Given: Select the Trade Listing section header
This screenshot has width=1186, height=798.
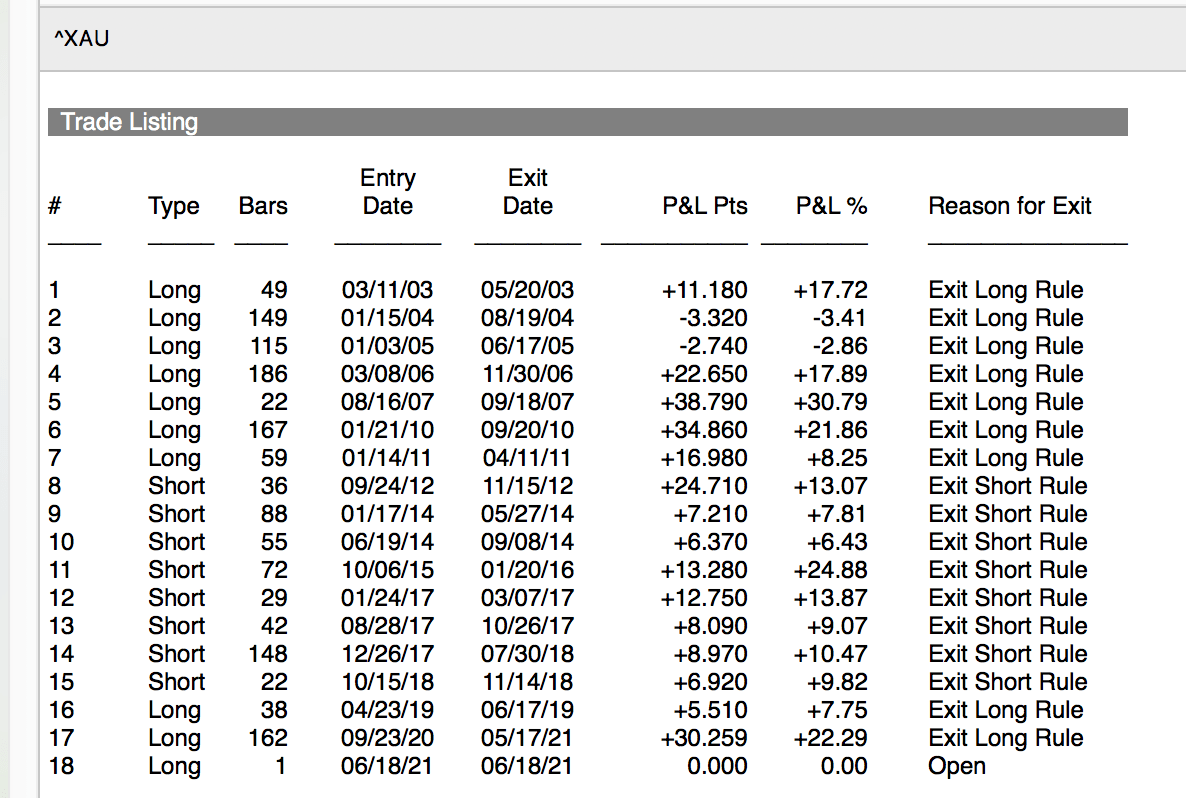Looking at the screenshot, I should [x=129, y=122].
